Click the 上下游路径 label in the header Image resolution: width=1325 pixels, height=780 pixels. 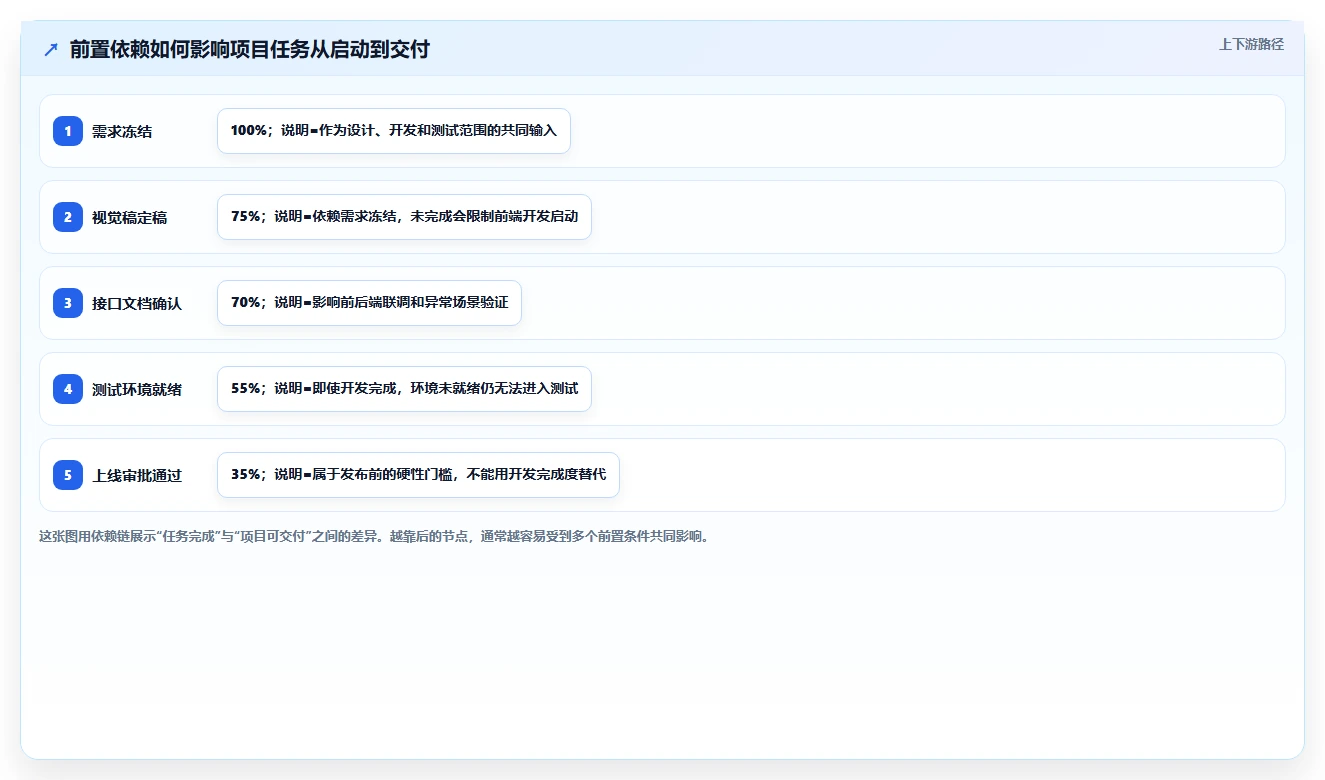pyautogui.click(x=1251, y=44)
